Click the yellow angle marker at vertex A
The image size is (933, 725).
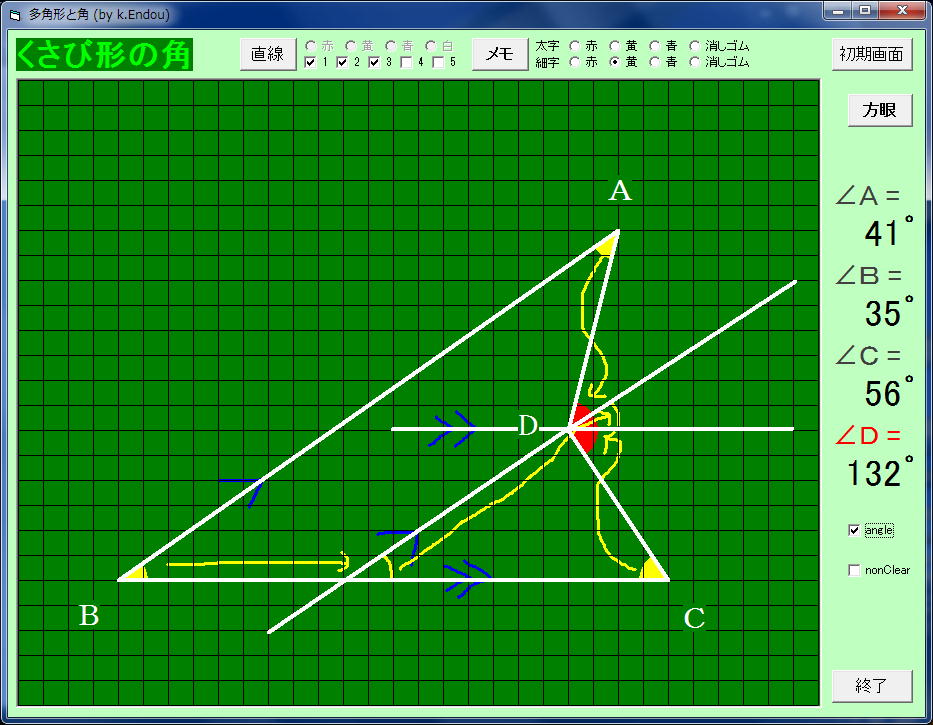coord(608,245)
